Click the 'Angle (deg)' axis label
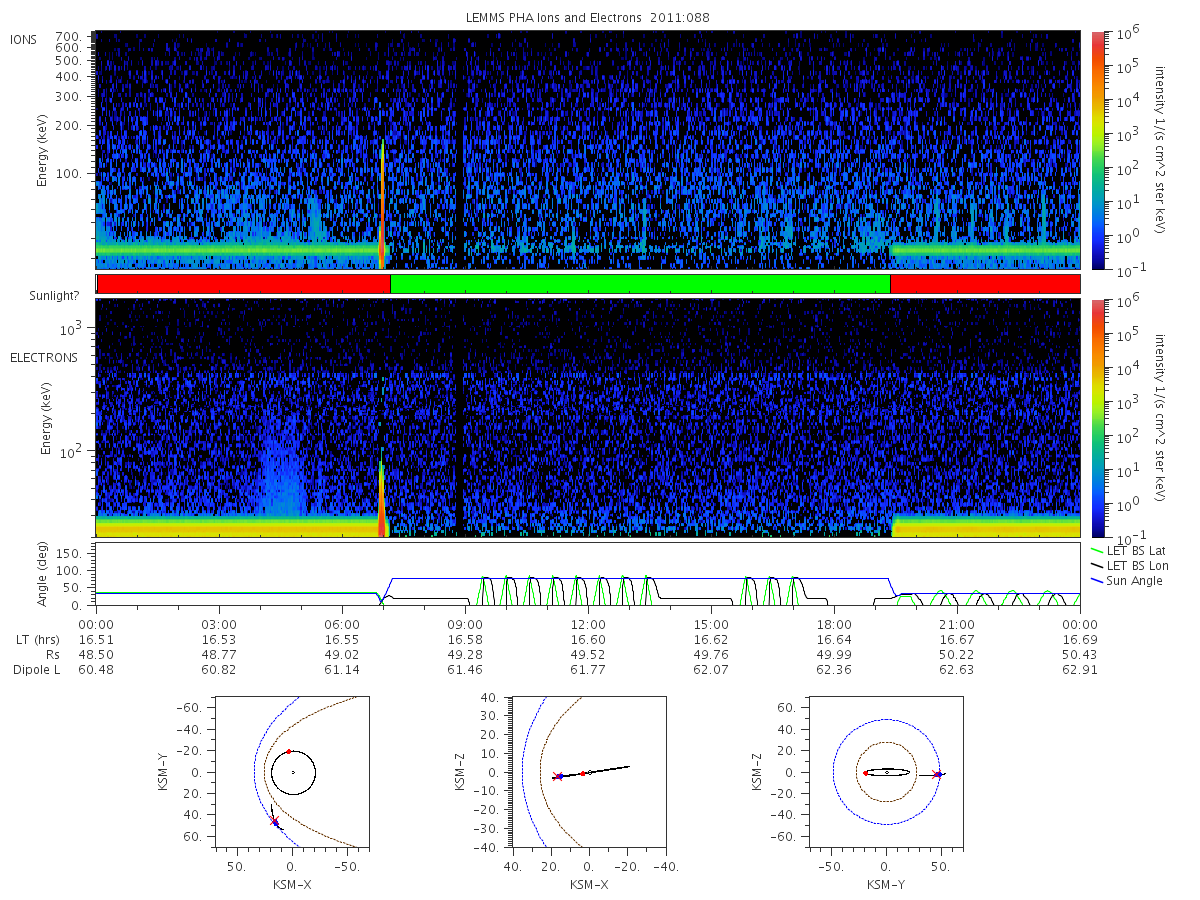The height and width of the screenshot is (900, 1200). [43, 575]
